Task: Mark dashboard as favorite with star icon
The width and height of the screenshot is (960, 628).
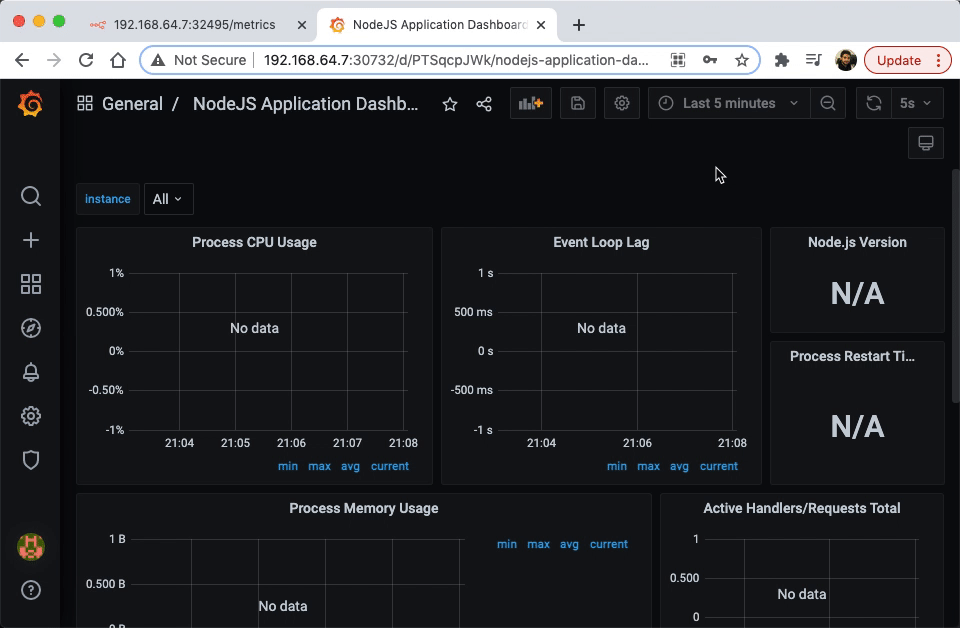Action: (x=450, y=104)
